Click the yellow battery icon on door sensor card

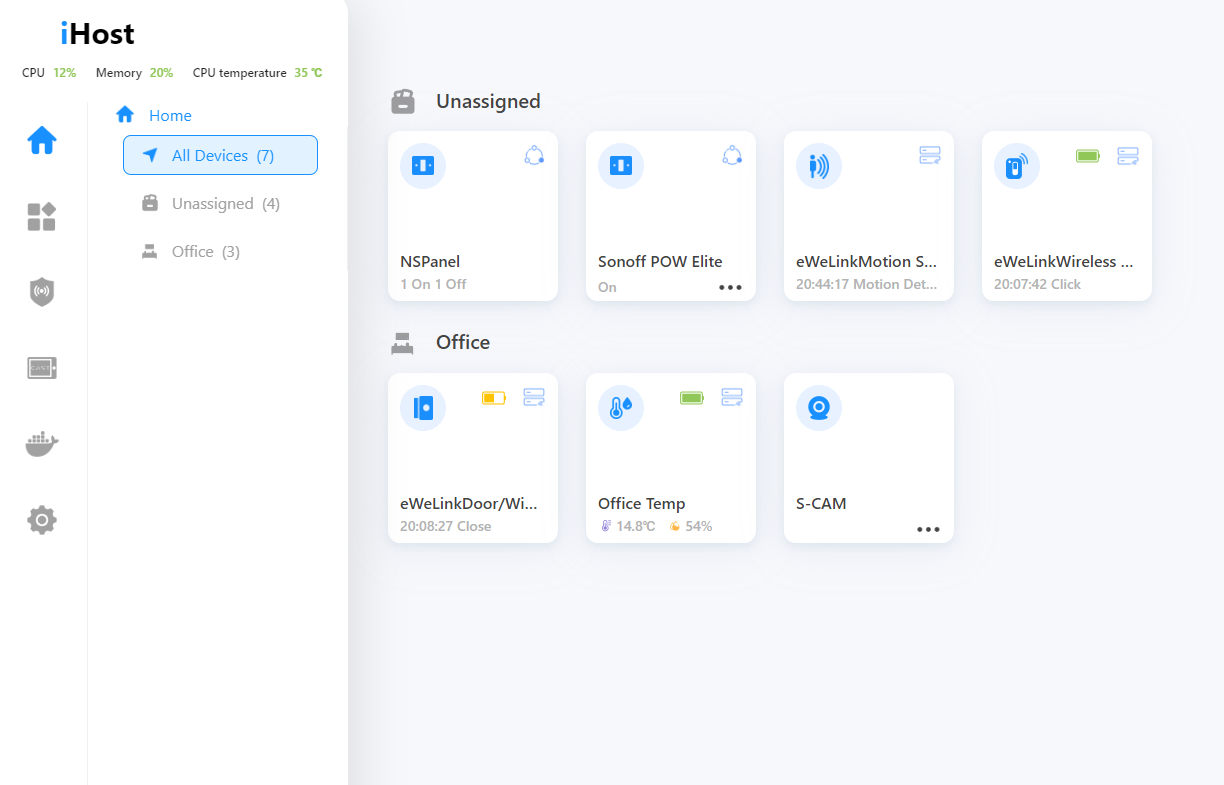494,398
